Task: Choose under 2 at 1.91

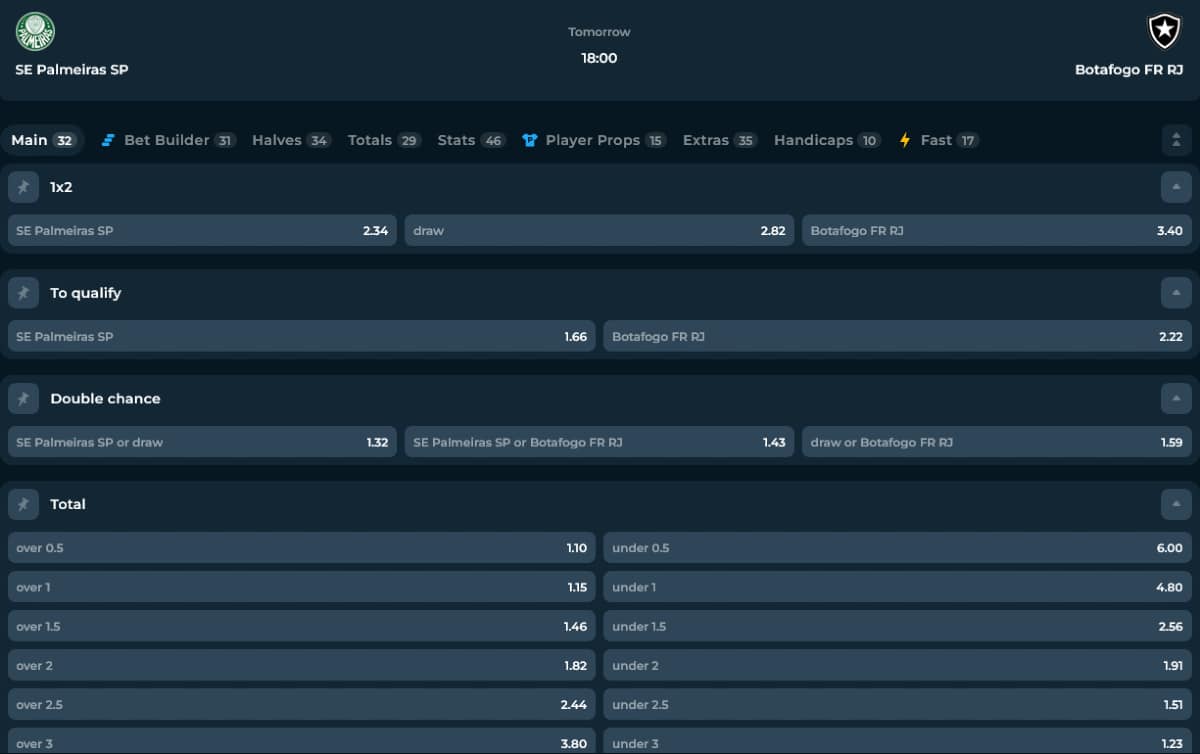Action: point(898,665)
